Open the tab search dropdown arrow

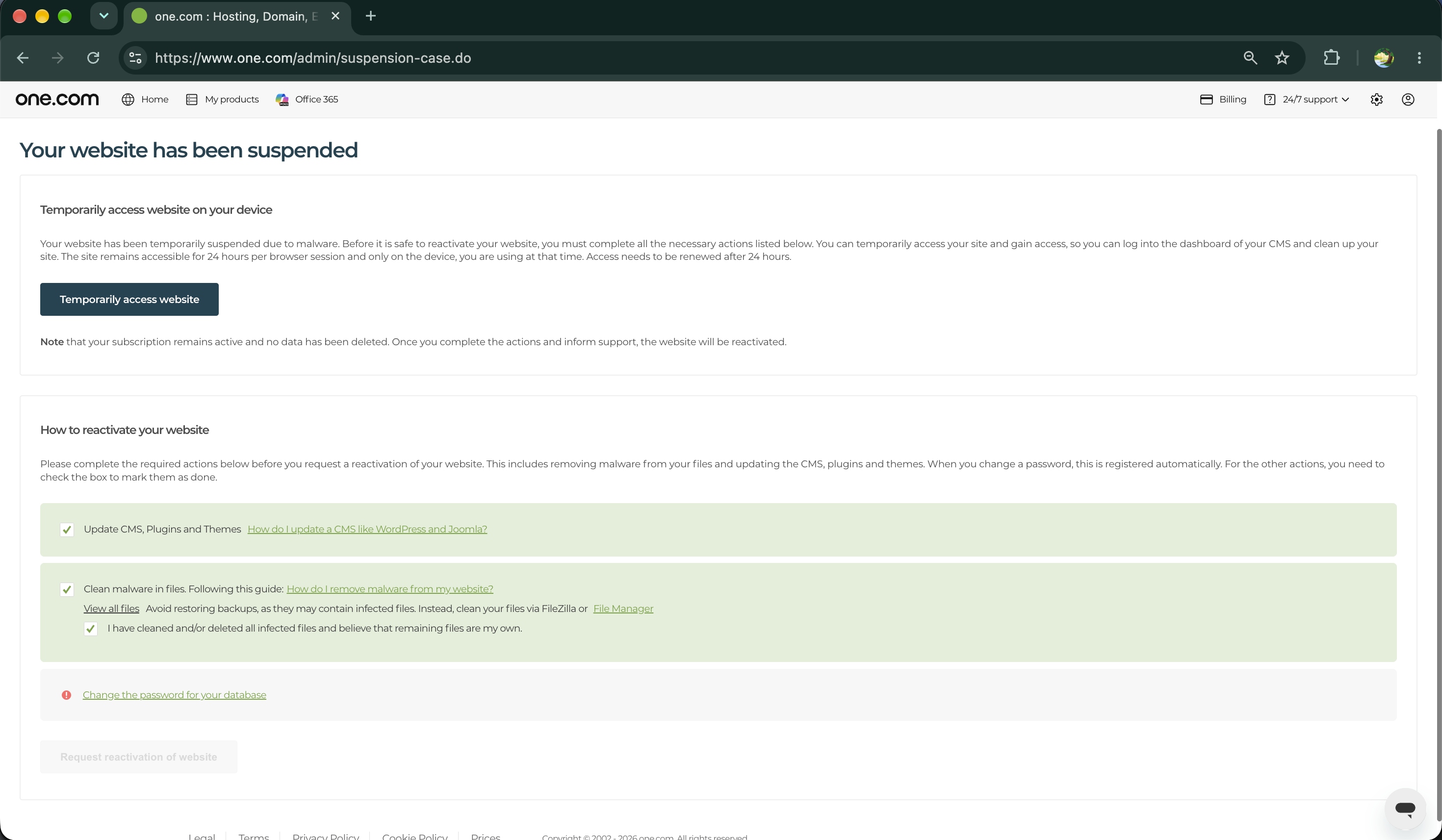(103, 16)
